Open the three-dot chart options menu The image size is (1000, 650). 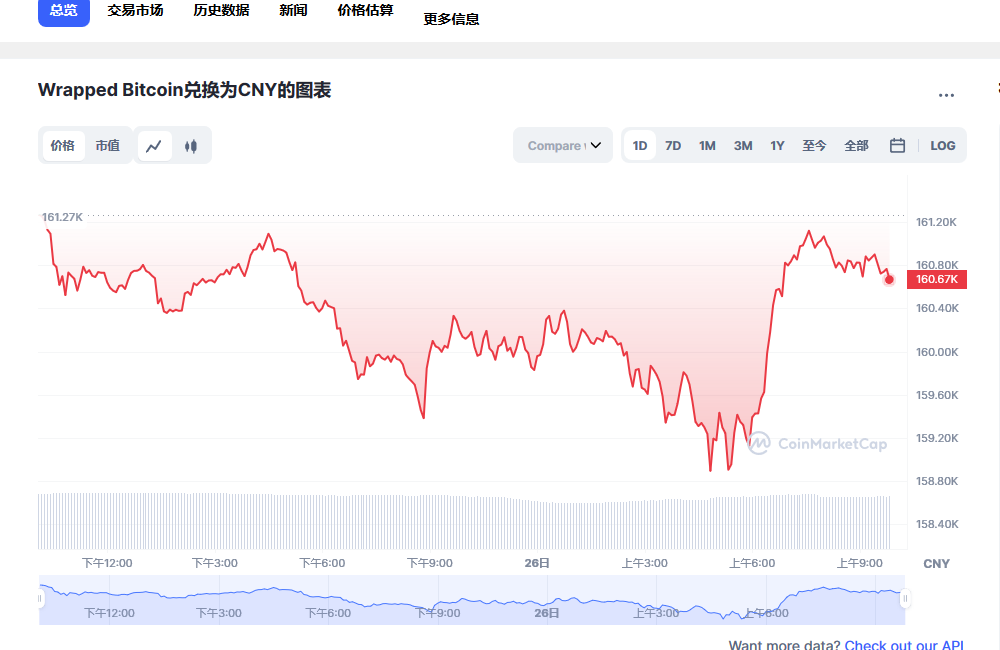point(946,95)
